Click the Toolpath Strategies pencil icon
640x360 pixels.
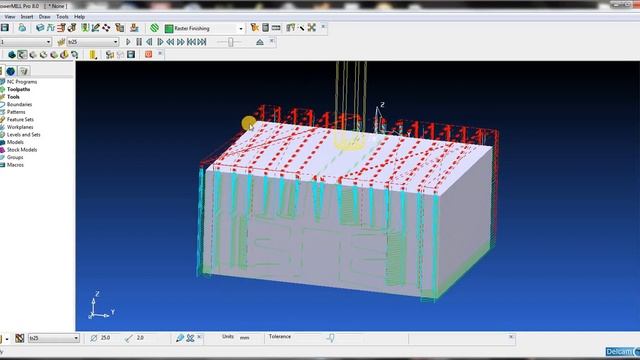pyautogui.click(x=96, y=28)
